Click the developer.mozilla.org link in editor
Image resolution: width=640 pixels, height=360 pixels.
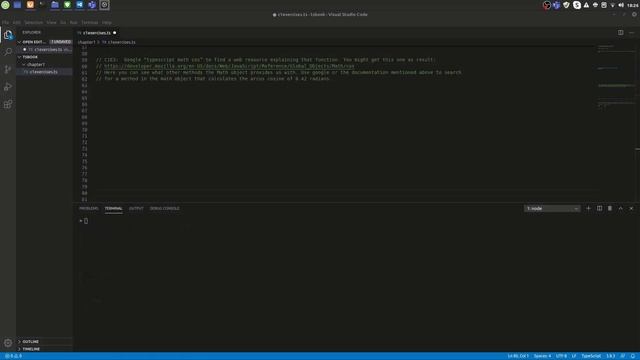229,66
